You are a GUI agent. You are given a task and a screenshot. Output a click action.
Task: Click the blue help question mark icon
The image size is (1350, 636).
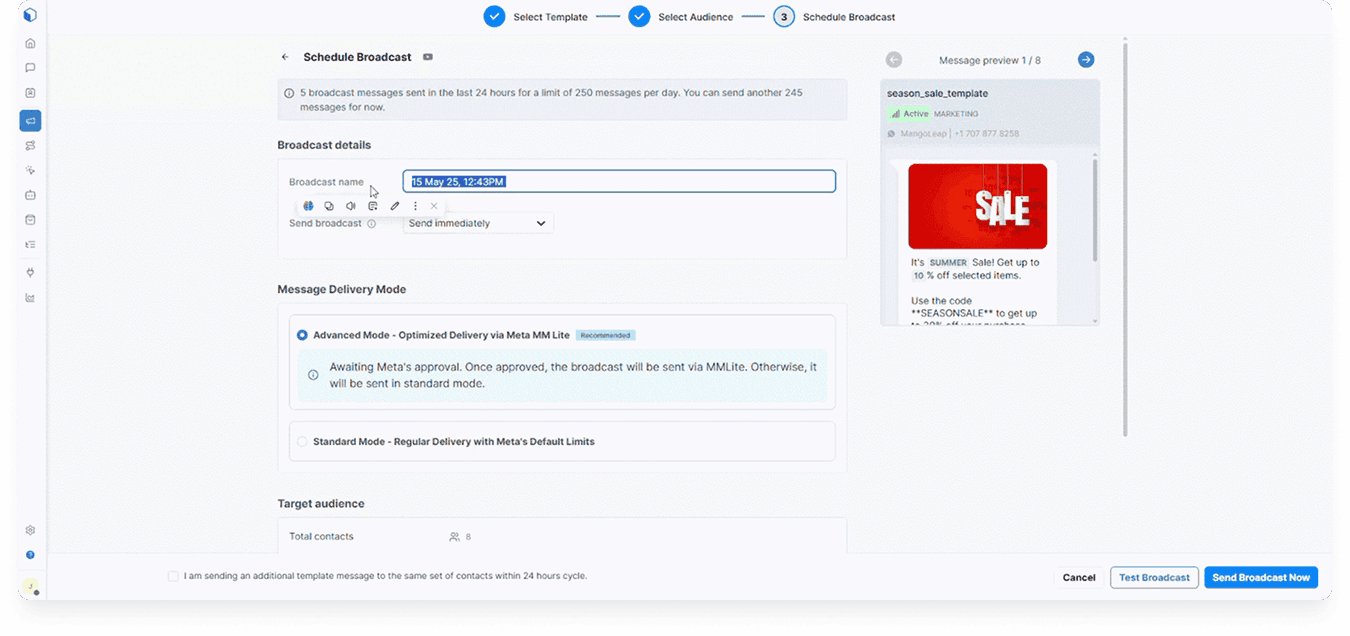[30, 555]
